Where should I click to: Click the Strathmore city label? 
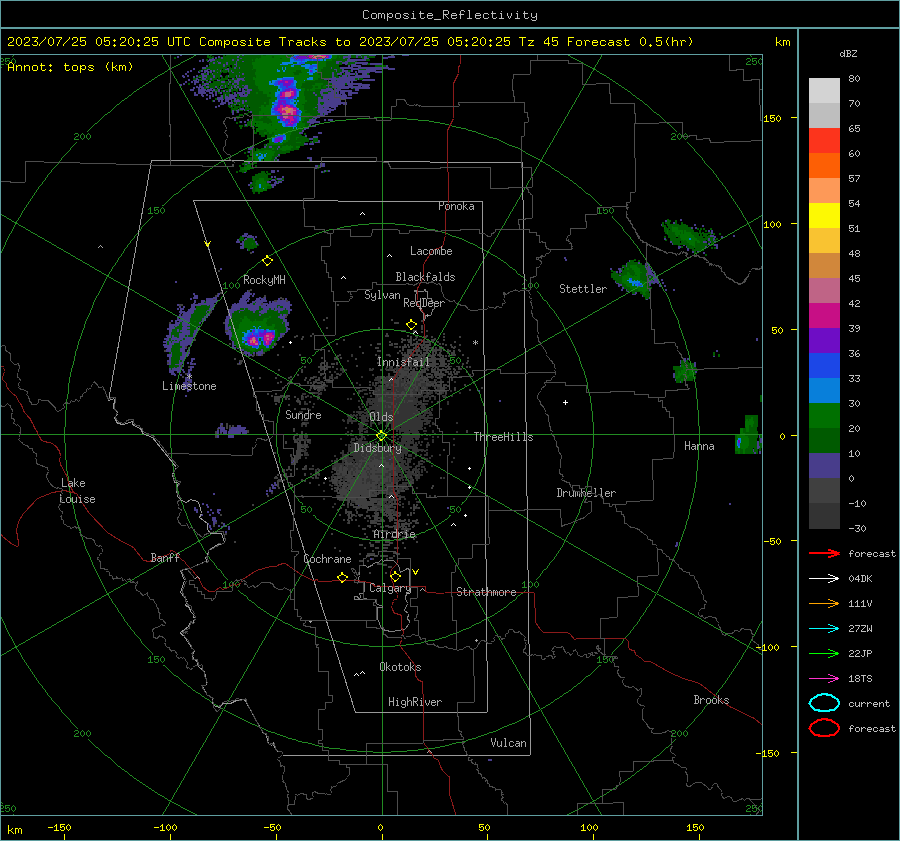[x=486, y=592]
